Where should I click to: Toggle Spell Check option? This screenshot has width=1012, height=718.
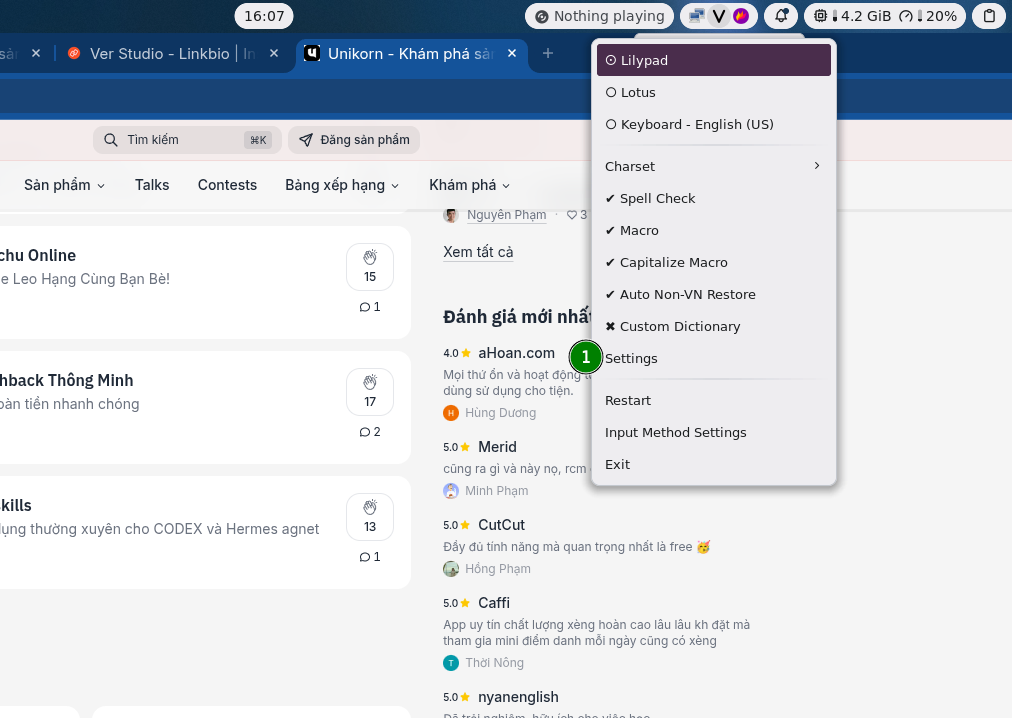tap(714, 198)
